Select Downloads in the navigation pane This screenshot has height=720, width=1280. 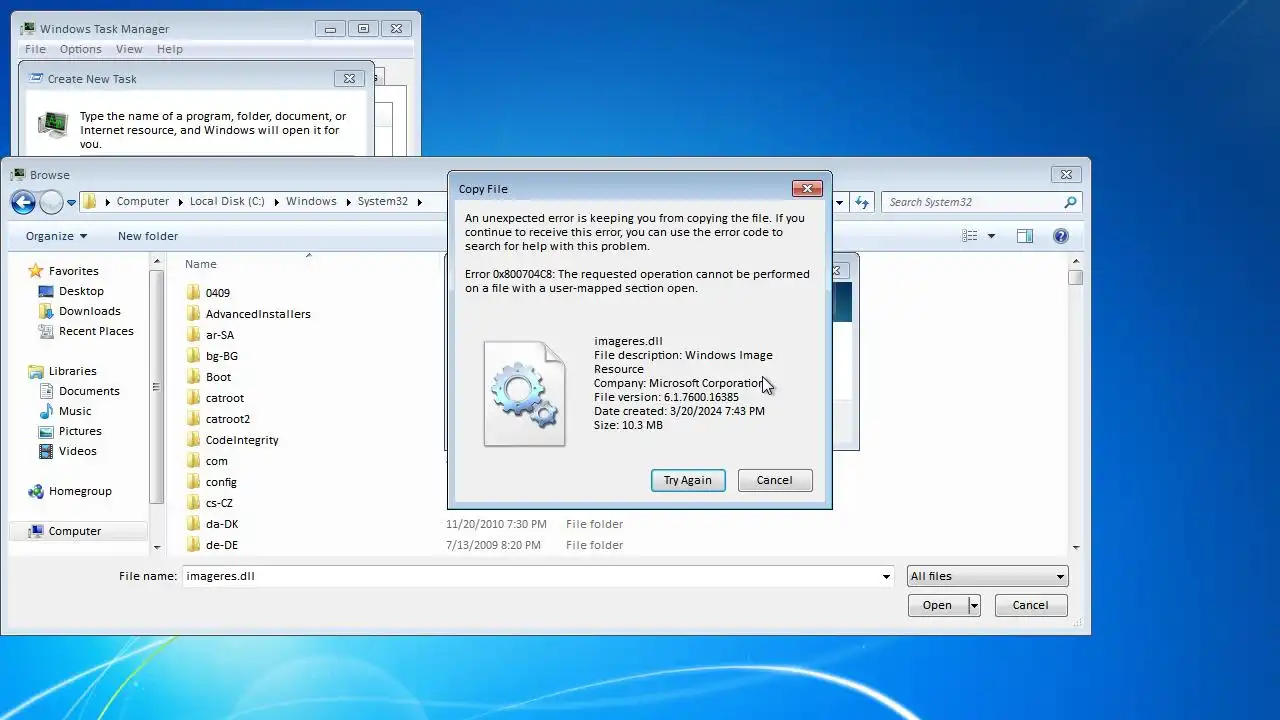(x=89, y=311)
